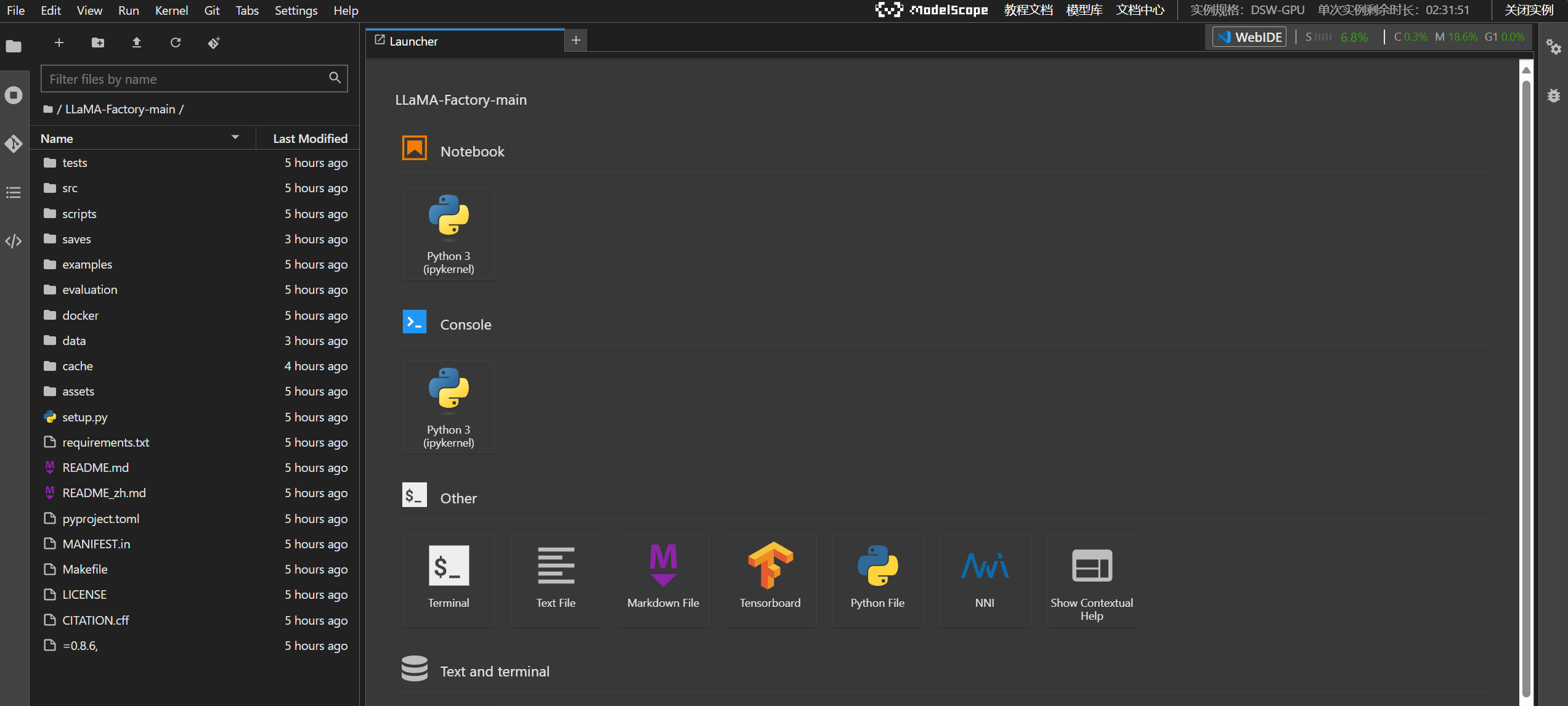Screen dimensions: 1568x706
Task: Click the 模型库 link
Action: [1084, 10]
